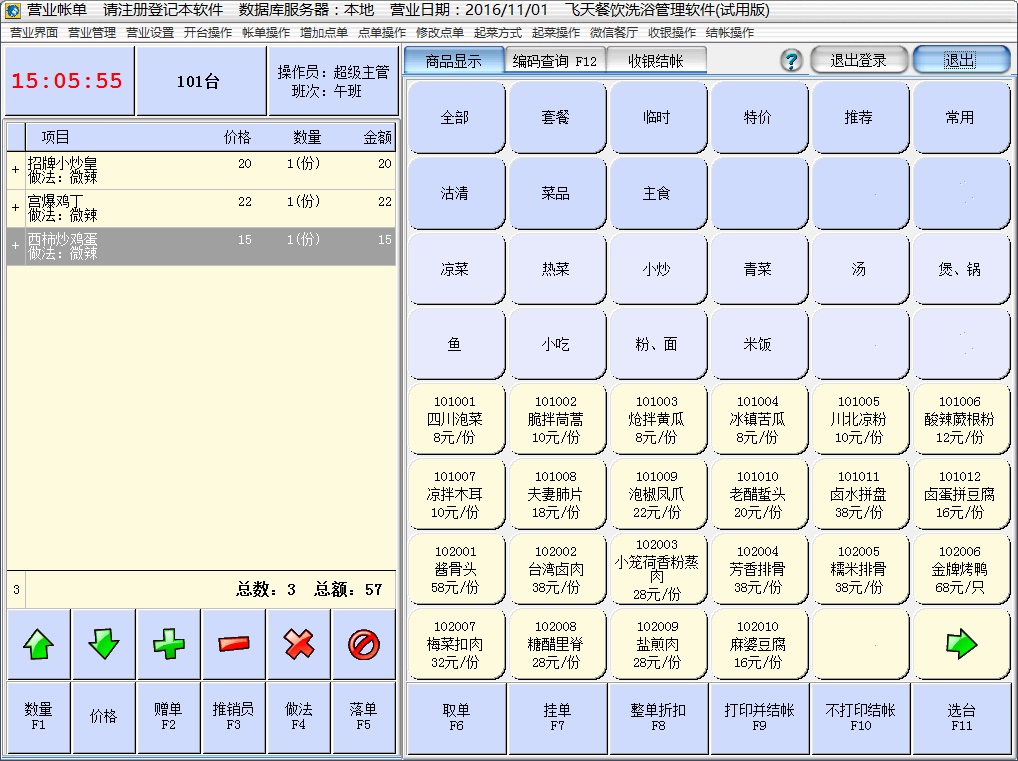This screenshot has width=1018, height=761.
Task: Add dish 101001 四川泡菜 to order
Action: tap(455, 419)
